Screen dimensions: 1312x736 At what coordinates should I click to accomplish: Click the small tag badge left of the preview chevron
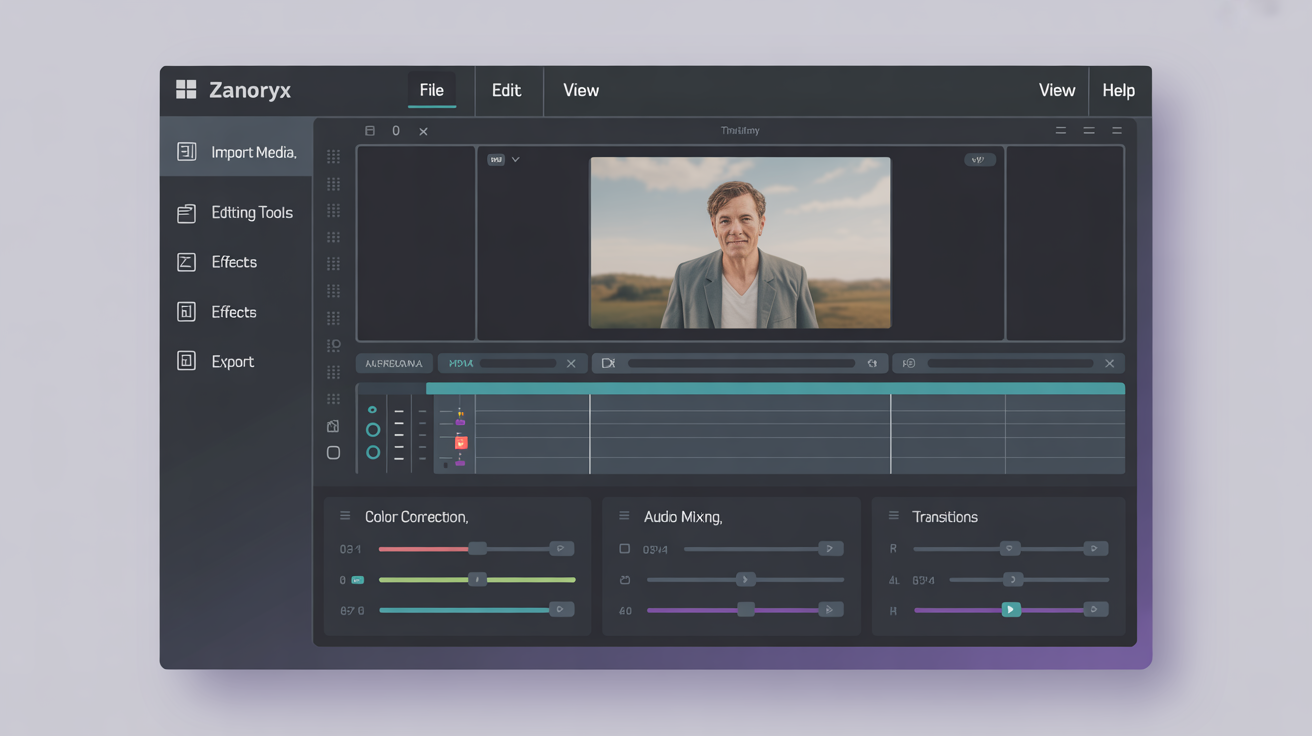pyautogui.click(x=495, y=160)
